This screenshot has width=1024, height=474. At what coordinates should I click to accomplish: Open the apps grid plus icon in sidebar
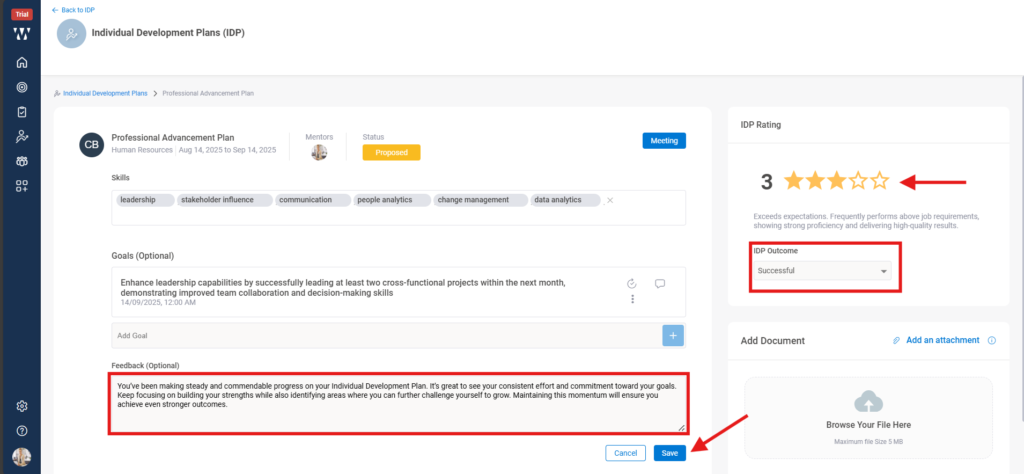tap(22, 185)
